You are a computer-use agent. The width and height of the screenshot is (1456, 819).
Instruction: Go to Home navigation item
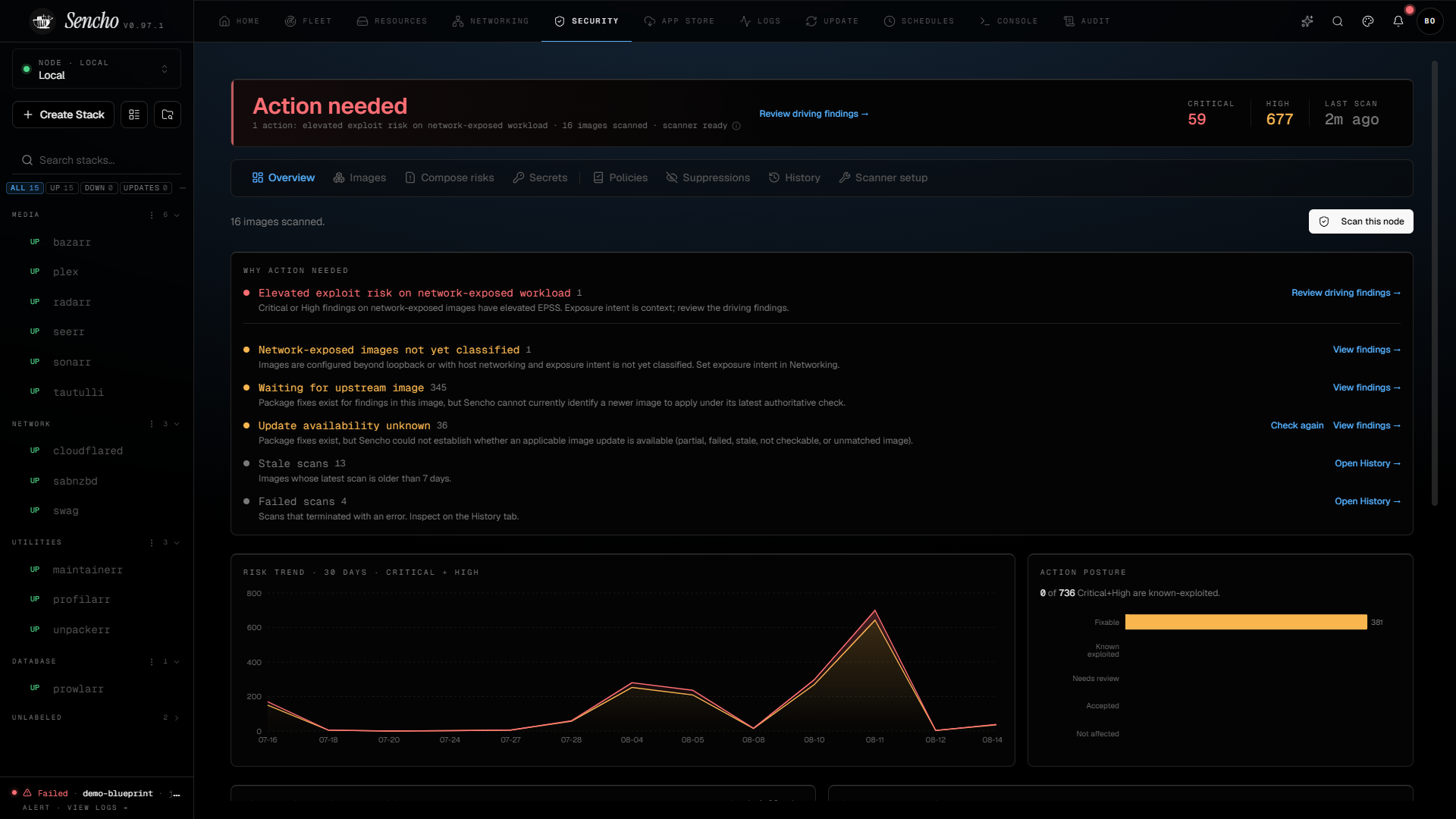coord(239,21)
